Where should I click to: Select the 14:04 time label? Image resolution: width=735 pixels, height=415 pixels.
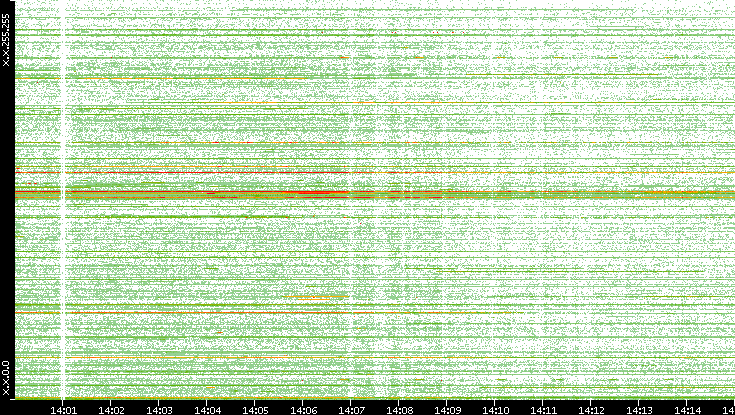pyautogui.click(x=207, y=410)
